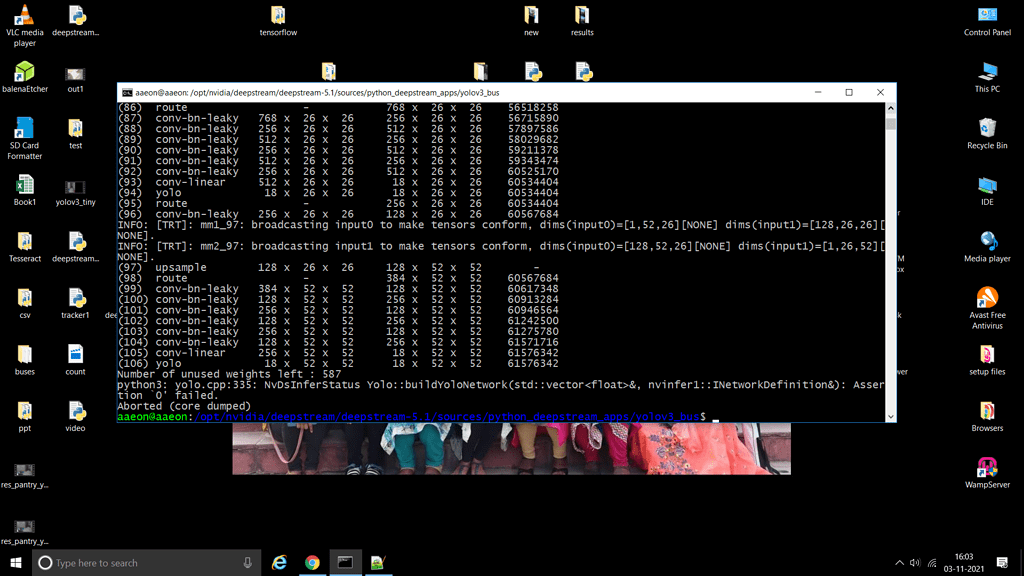This screenshot has height=576, width=1024.
Task: Launch Internet Explorer from the taskbar
Action: (x=279, y=562)
